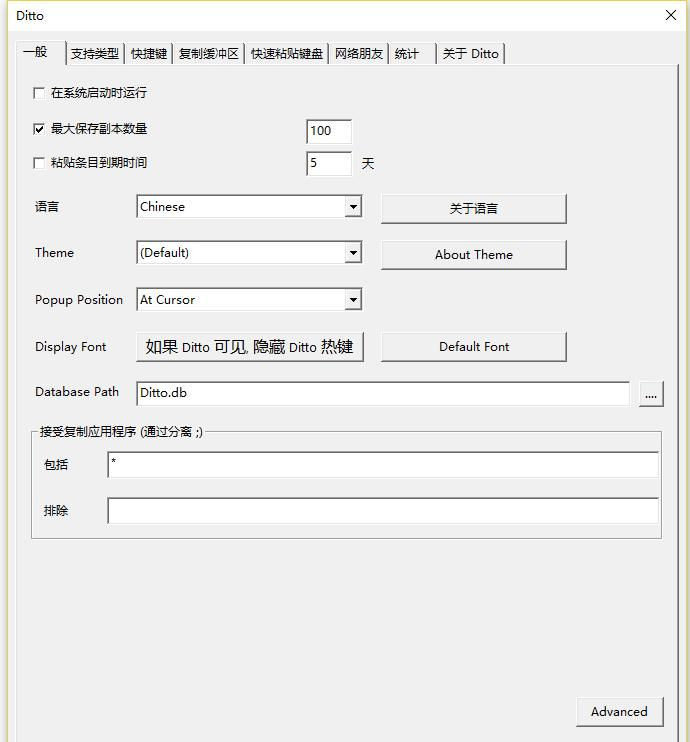Uncheck 最大保存副本数量 checkbox
This screenshot has height=742, width=690.
[39, 129]
